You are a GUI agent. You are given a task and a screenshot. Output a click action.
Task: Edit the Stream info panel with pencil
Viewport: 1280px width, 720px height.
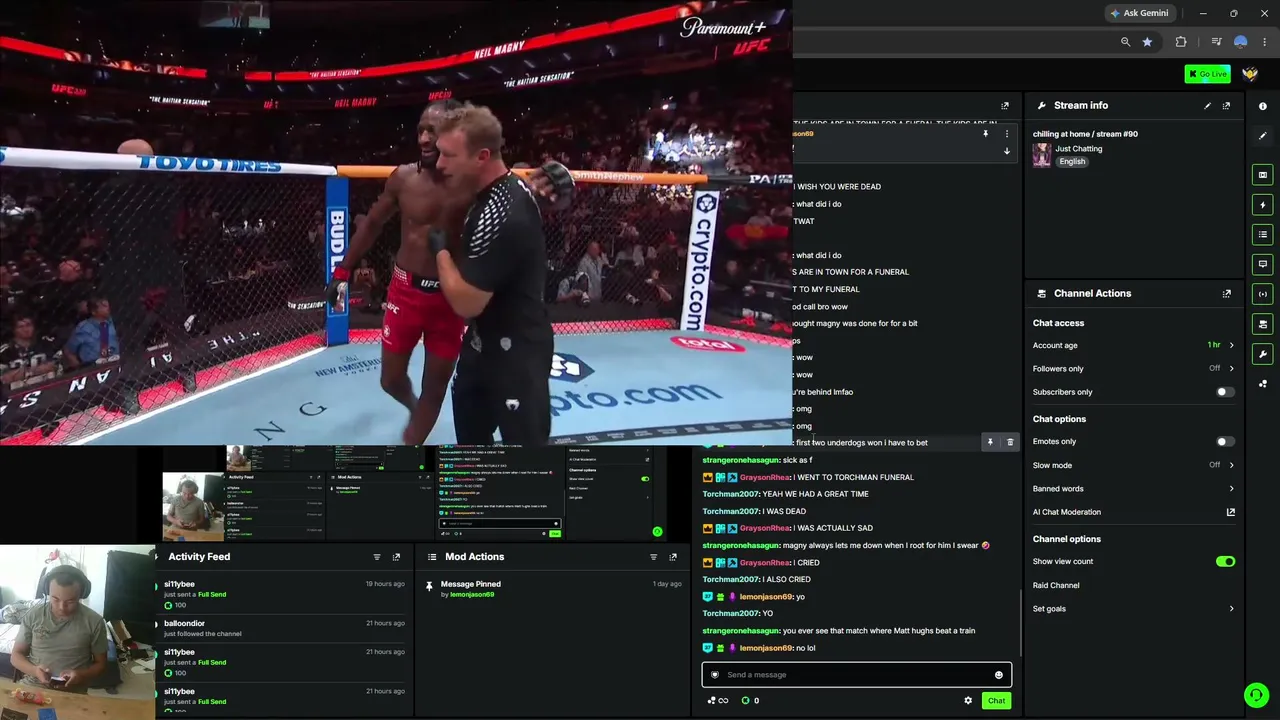tap(1207, 106)
